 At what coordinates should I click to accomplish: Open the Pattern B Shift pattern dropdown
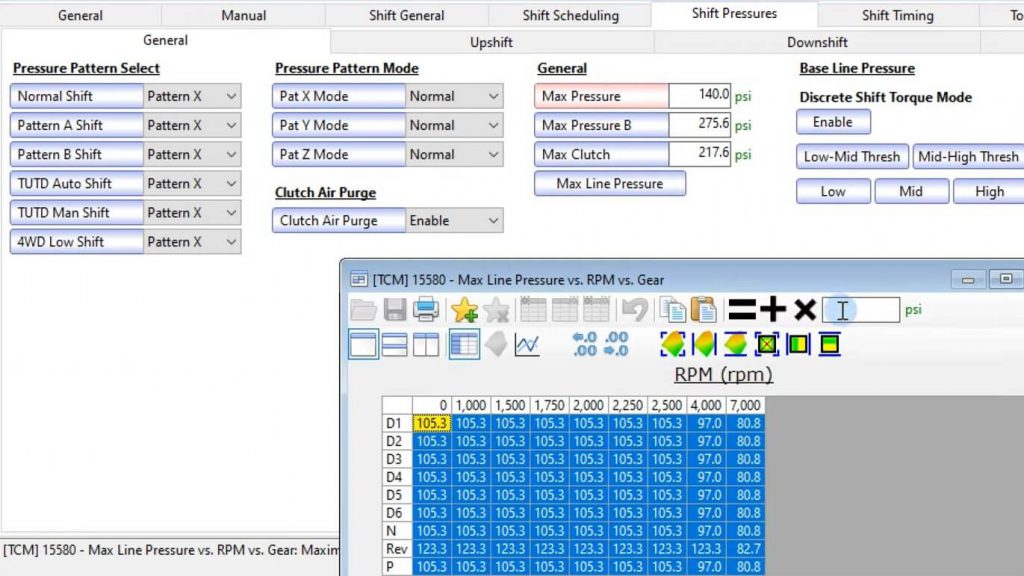(192, 155)
